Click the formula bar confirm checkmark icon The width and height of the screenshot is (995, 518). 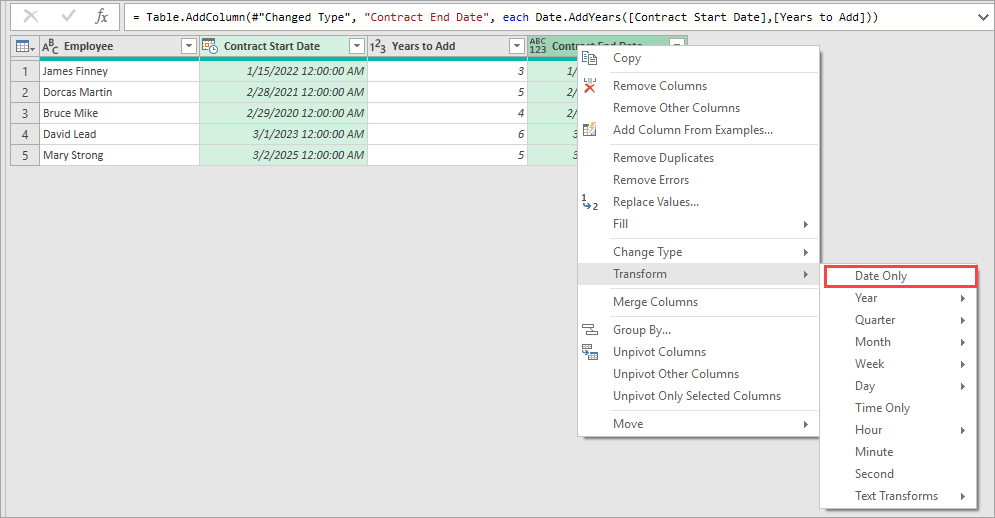(67, 17)
